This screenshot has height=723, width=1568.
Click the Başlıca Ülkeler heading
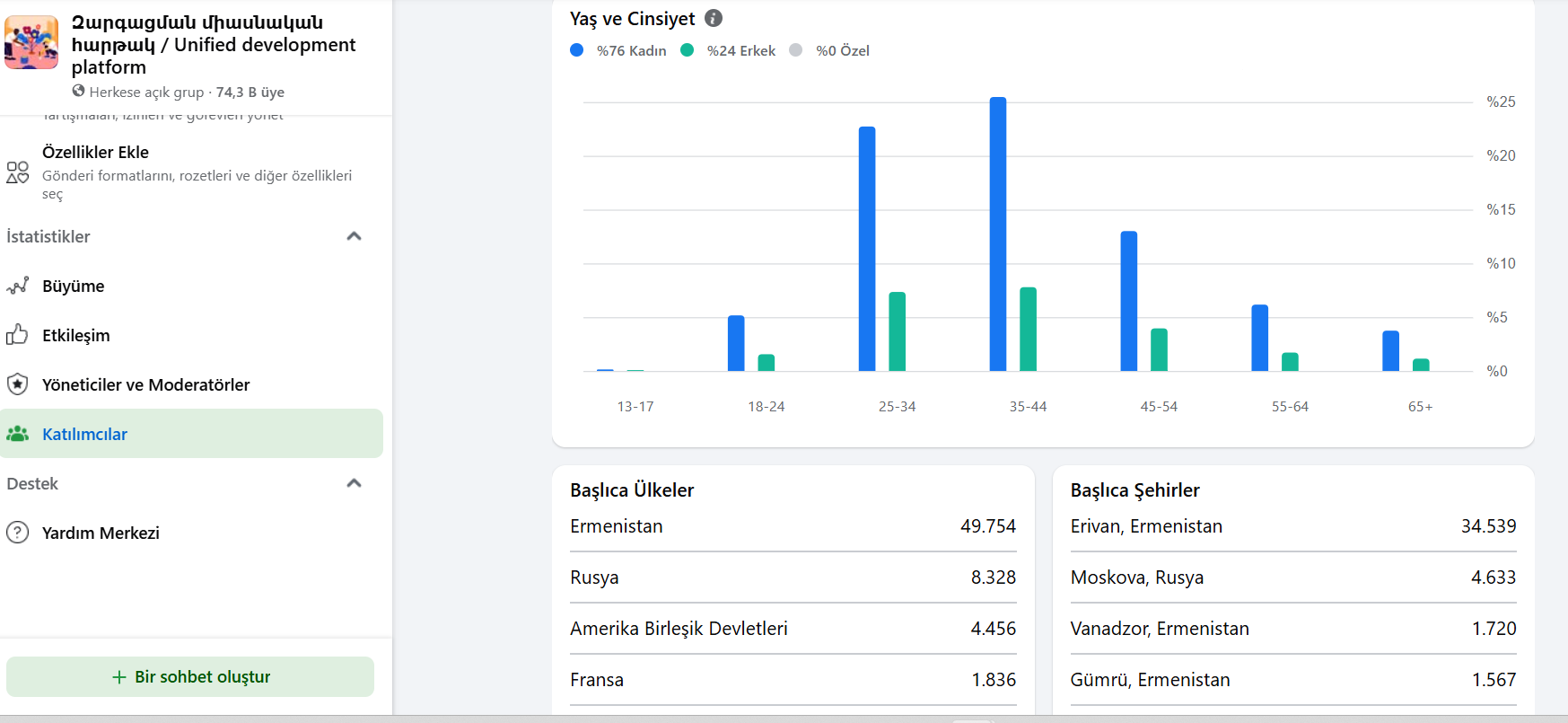click(x=632, y=490)
